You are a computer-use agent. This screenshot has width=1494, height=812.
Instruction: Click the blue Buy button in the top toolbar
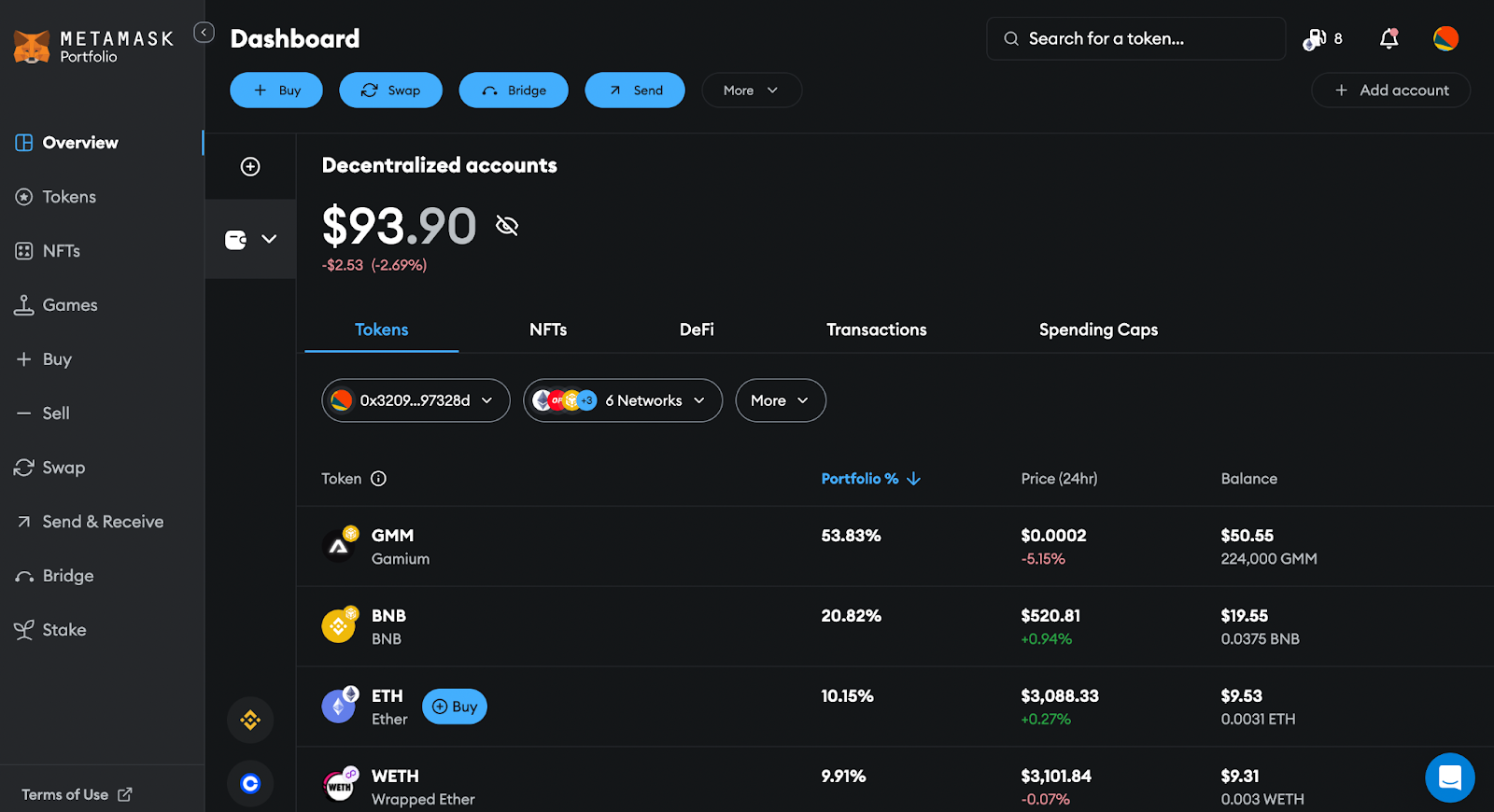[x=276, y=91]
